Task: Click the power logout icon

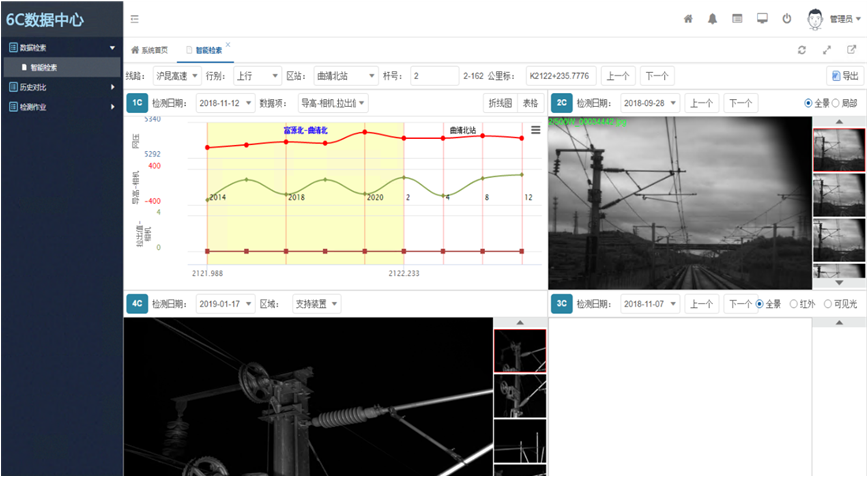Action: pos(787,19)
